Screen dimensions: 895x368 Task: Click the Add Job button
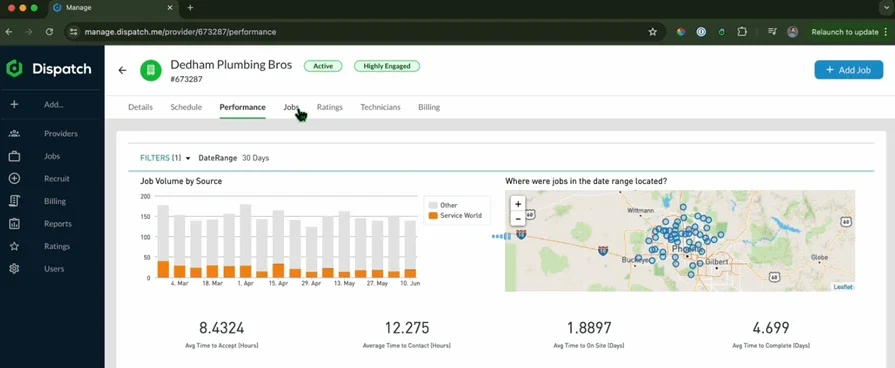[x=849, y=70]
